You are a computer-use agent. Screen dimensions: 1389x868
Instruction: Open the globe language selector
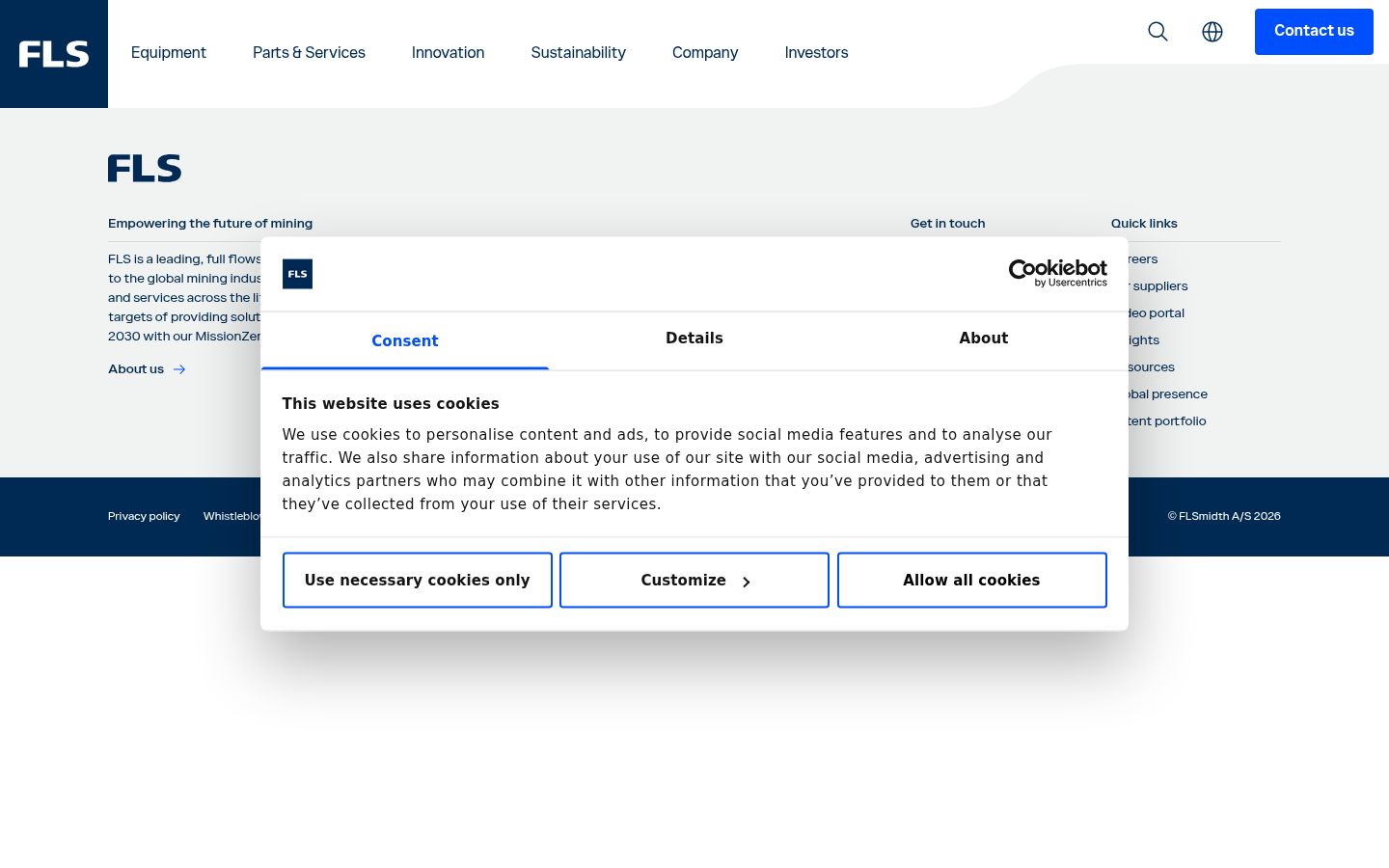click(x=1212, y=32)
